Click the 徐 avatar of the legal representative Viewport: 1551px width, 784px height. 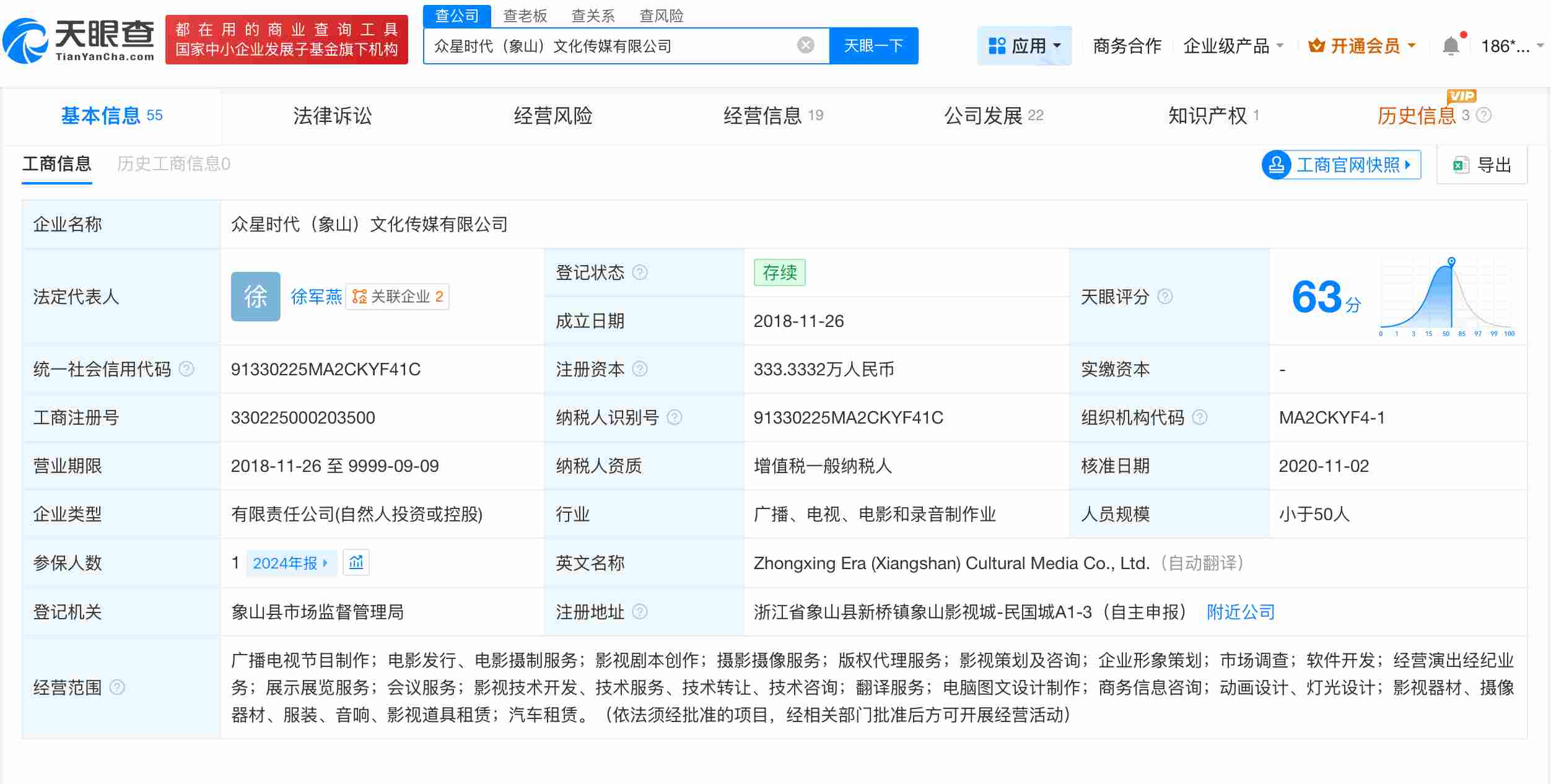click(x=255, y=297)
